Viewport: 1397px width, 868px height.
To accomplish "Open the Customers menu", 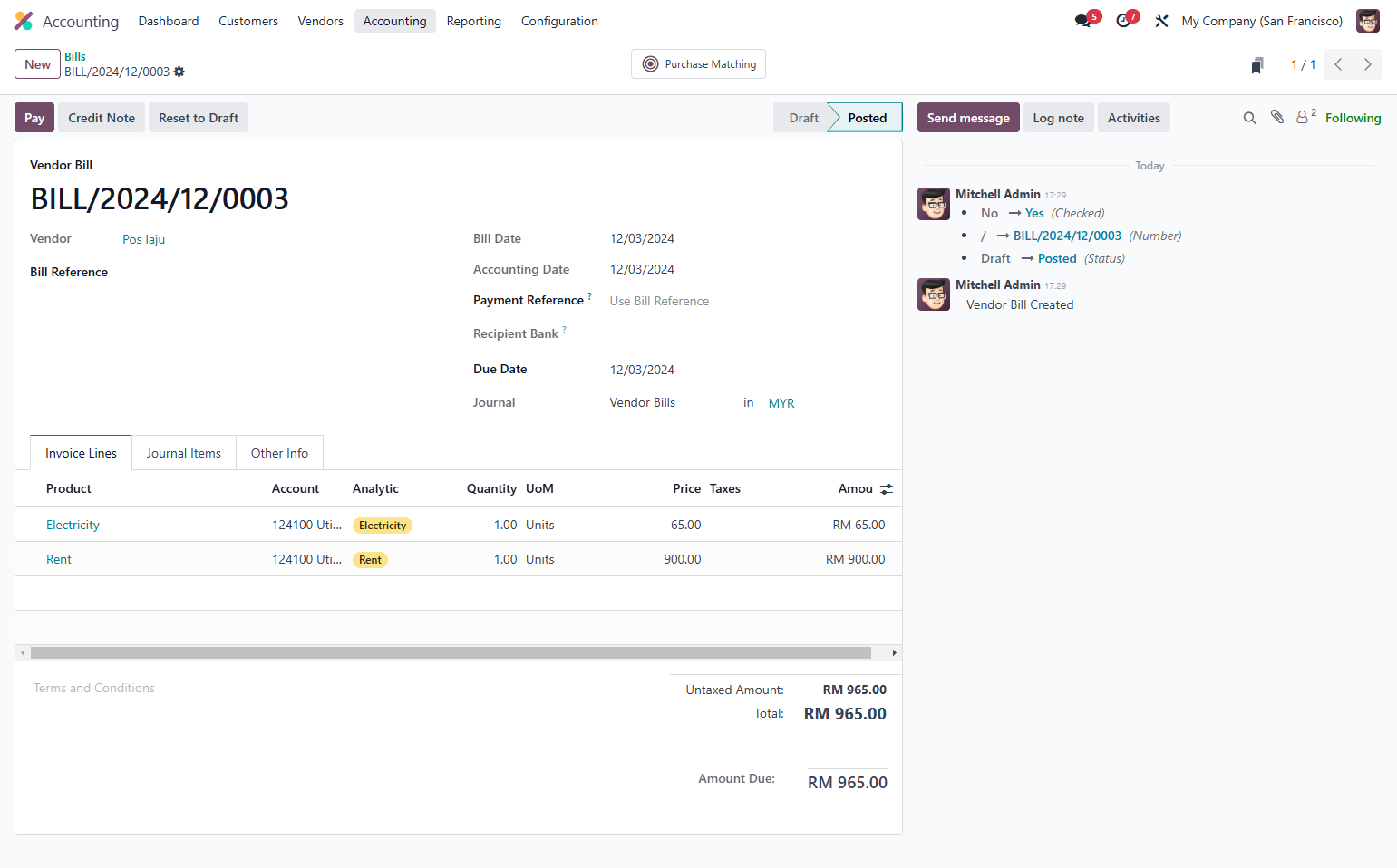I will click(x=248, y=21).
